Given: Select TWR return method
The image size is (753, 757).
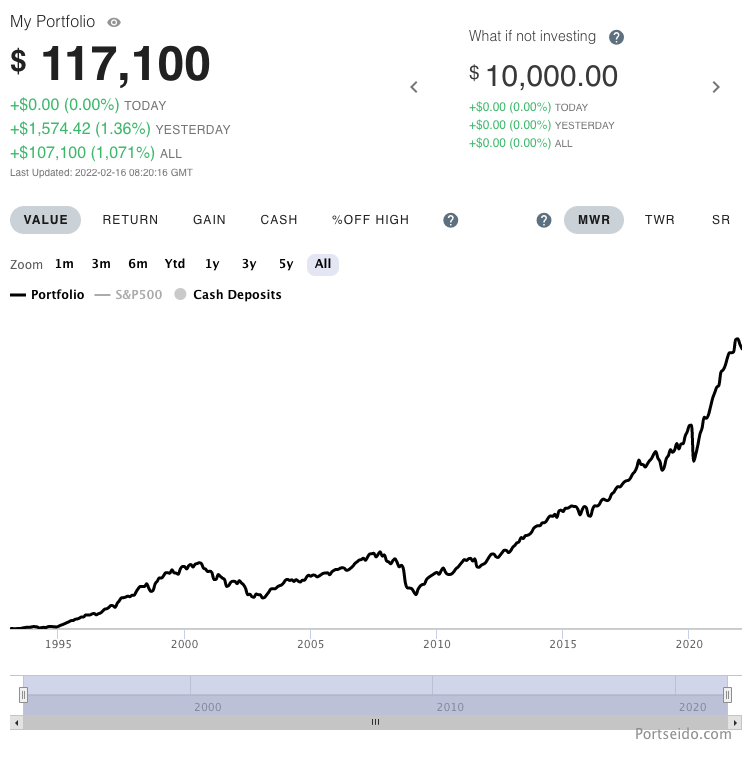Looking at the screenshot, I should point(660,220).
